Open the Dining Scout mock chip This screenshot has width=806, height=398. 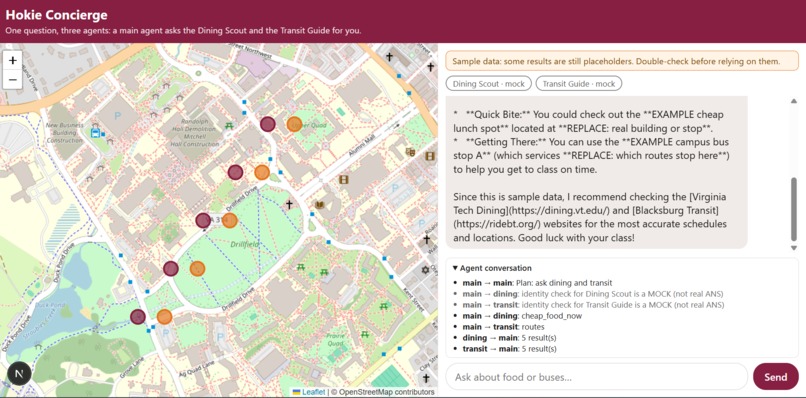point(488,83)
